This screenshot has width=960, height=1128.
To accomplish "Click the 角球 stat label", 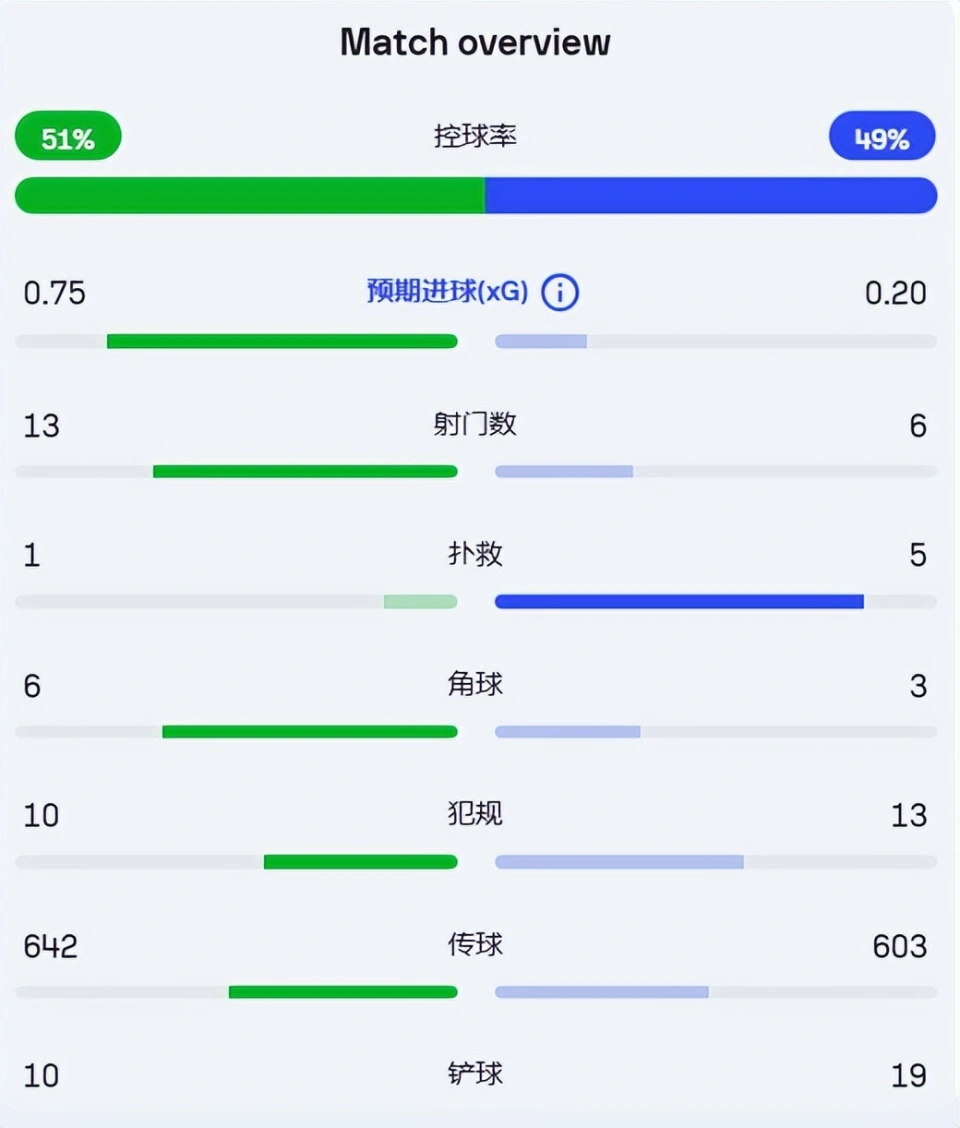I will [x=475, y=684].
